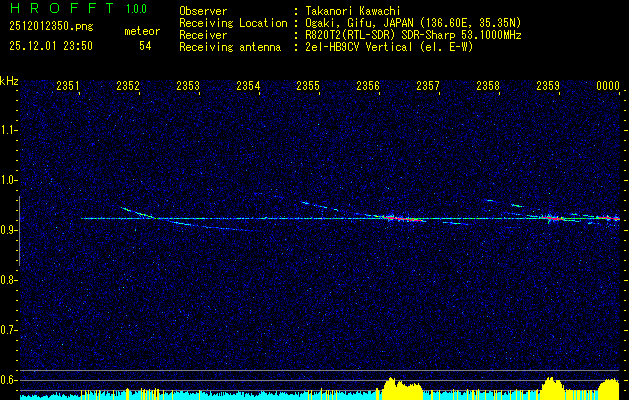Viewport: 629px width, 400px height.
Task: Click the 2357 time marker
Action: (x=428, y=85)
